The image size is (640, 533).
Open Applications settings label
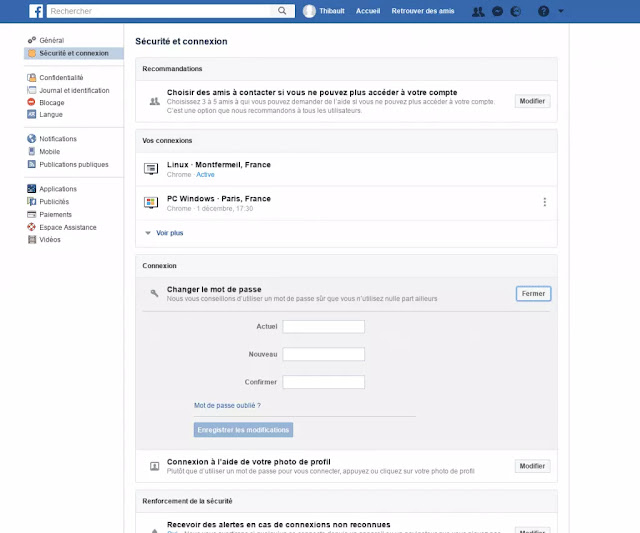tap(58, 189)
